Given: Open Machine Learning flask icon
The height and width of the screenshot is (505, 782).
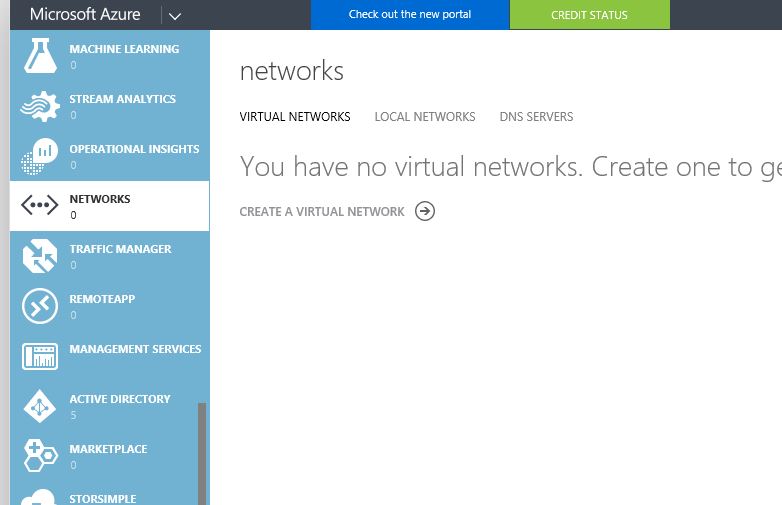Looking at the screenshot, I should tap(40, 55).
